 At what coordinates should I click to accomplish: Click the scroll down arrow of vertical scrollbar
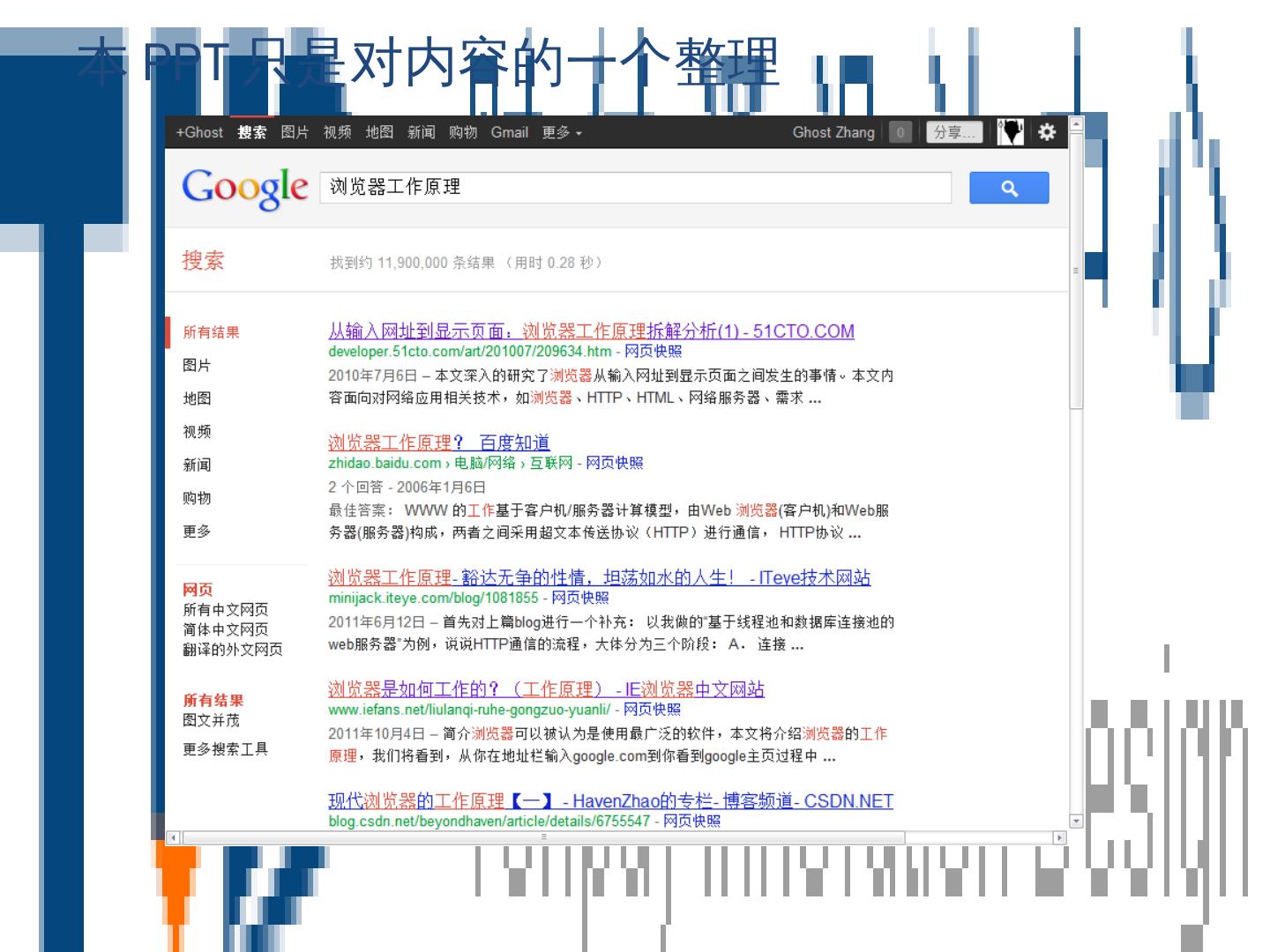1075,821
